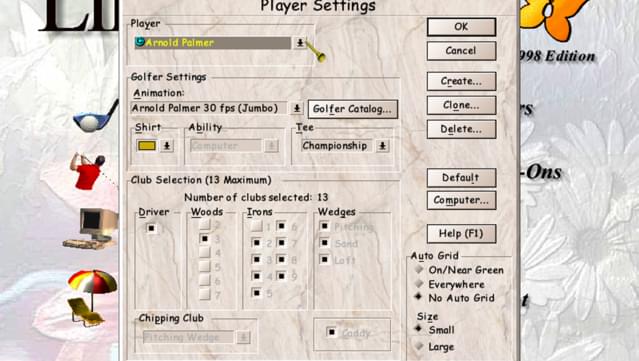Toggle the 2 Wood checkbox

pyautogui.click(x=205, y=225)
